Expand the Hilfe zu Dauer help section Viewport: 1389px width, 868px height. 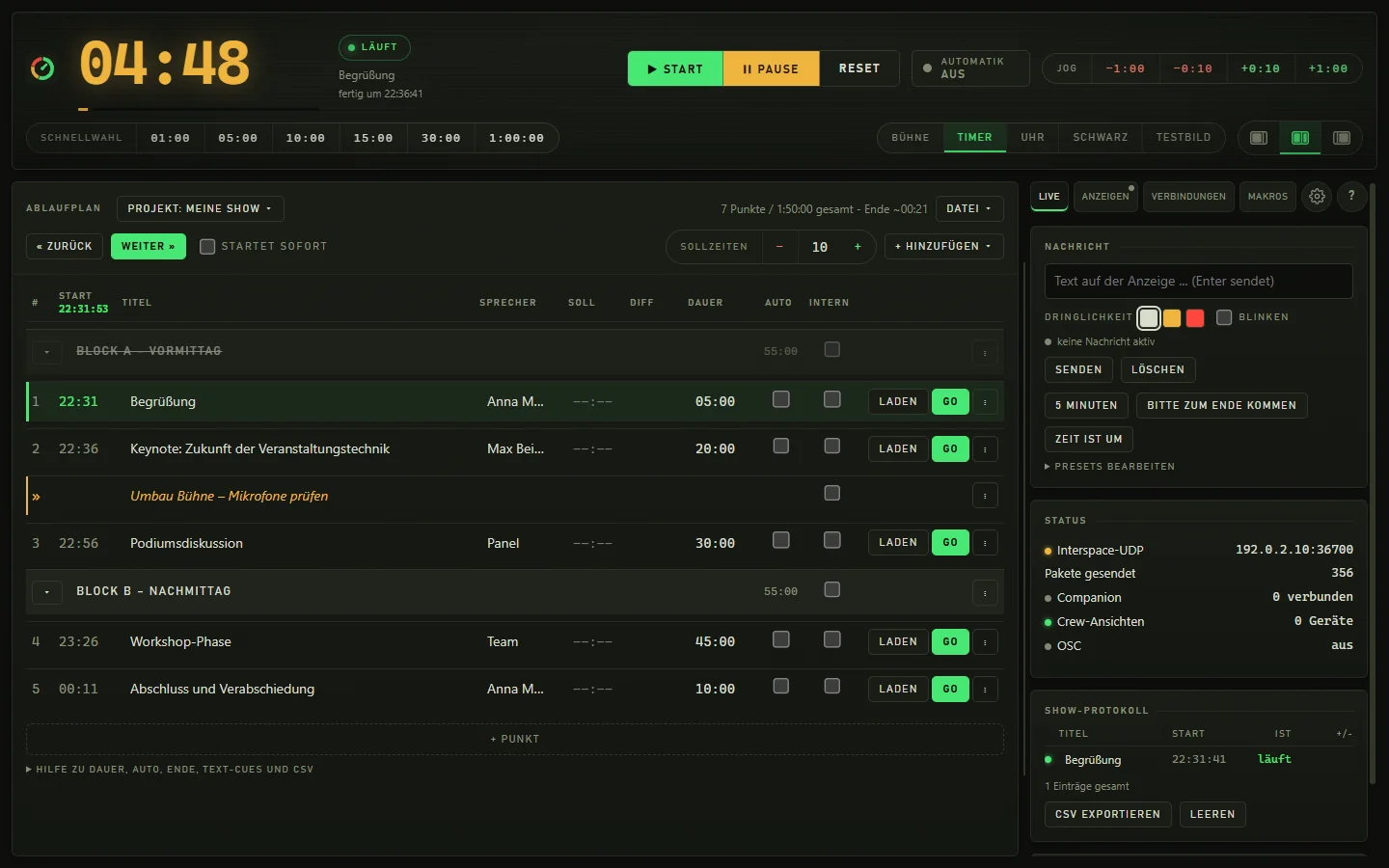(170, 770)
